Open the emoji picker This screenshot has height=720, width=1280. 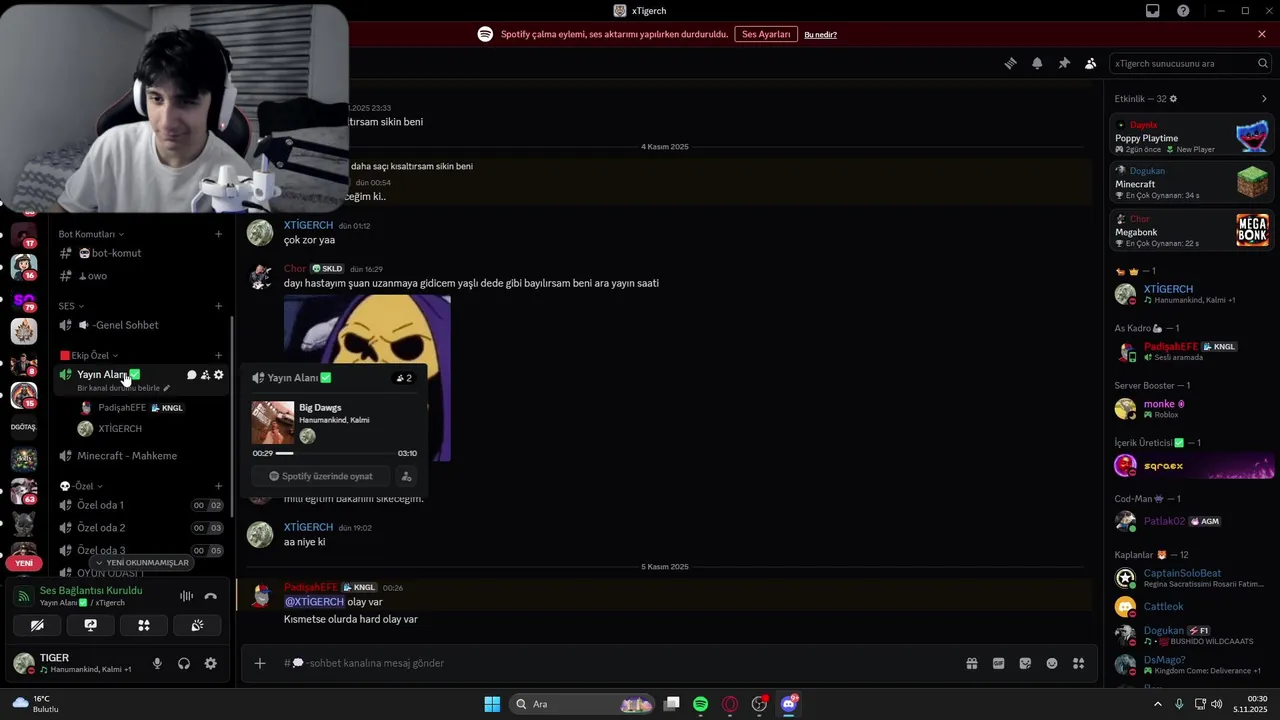click(x=1052, y=663)
